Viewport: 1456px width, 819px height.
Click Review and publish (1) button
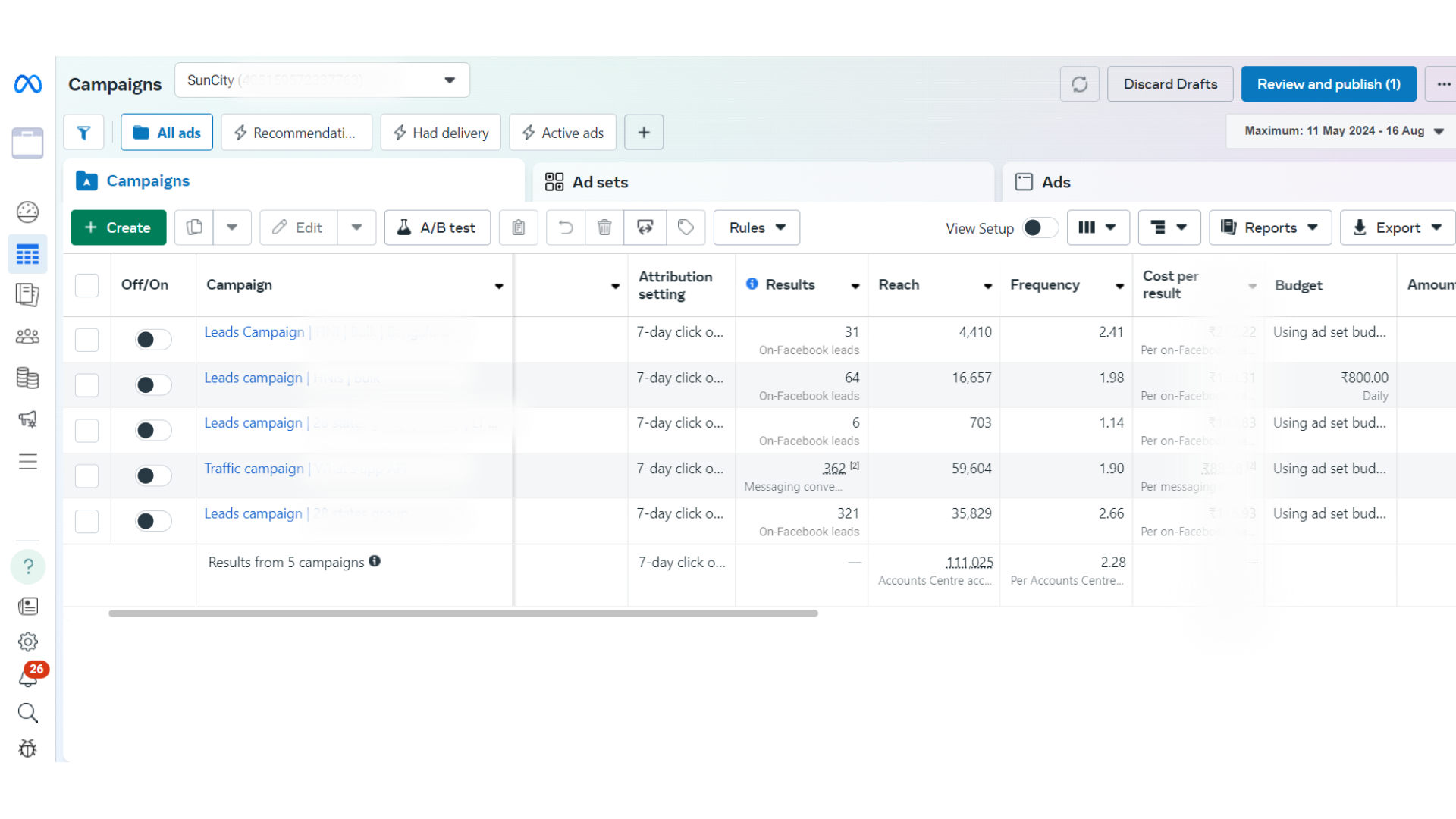click(1328, 84)
